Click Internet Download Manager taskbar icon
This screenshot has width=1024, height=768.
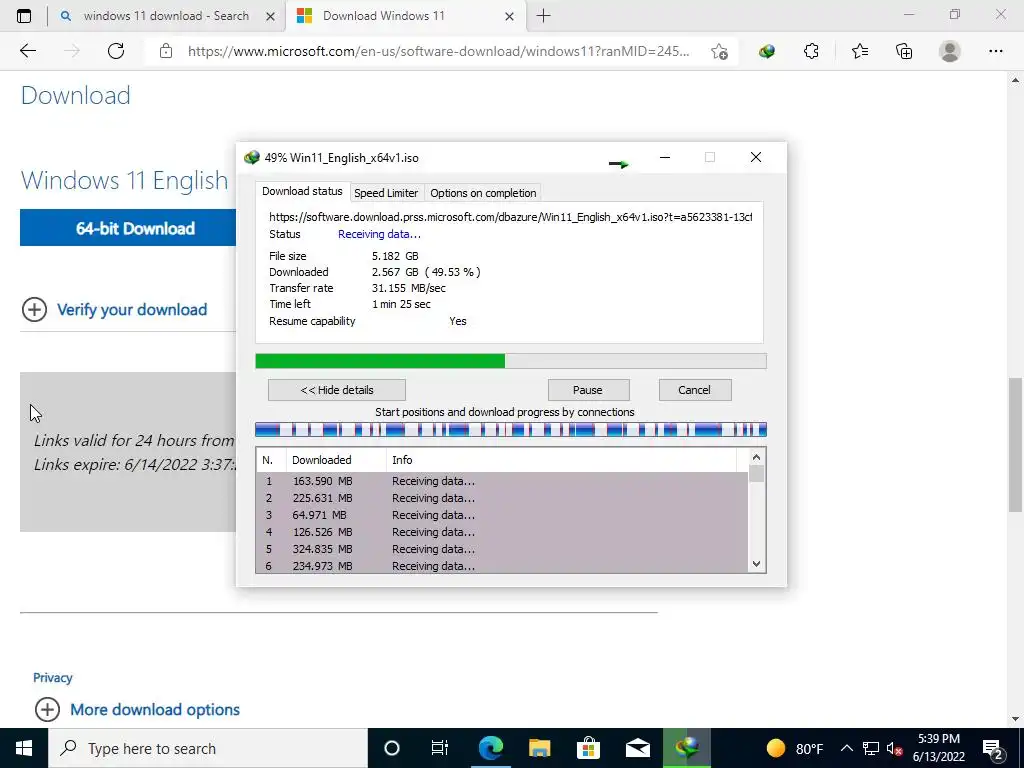pyautogui.click(x=686, y=748)
